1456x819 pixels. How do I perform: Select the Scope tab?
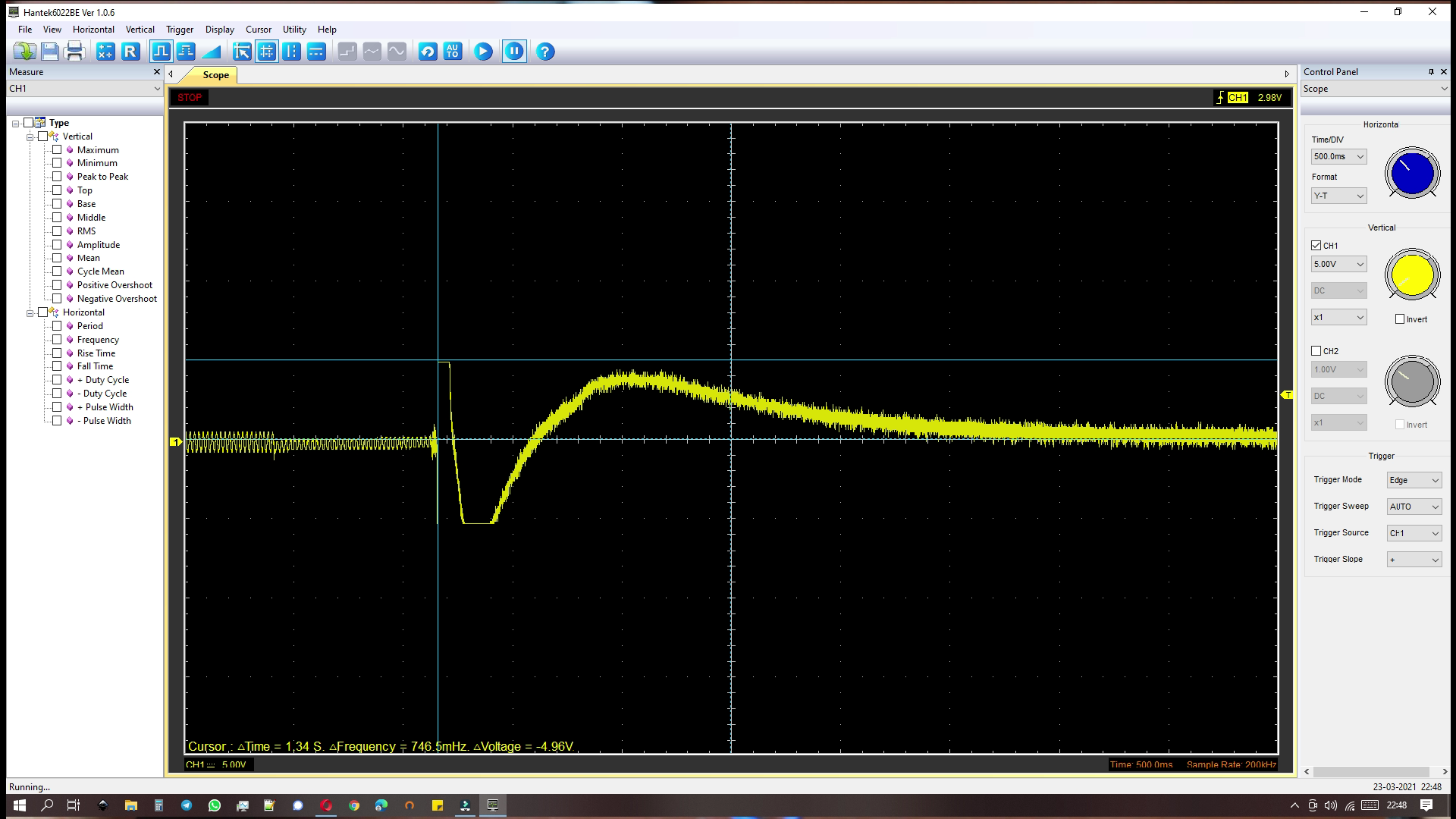point(215,75)
